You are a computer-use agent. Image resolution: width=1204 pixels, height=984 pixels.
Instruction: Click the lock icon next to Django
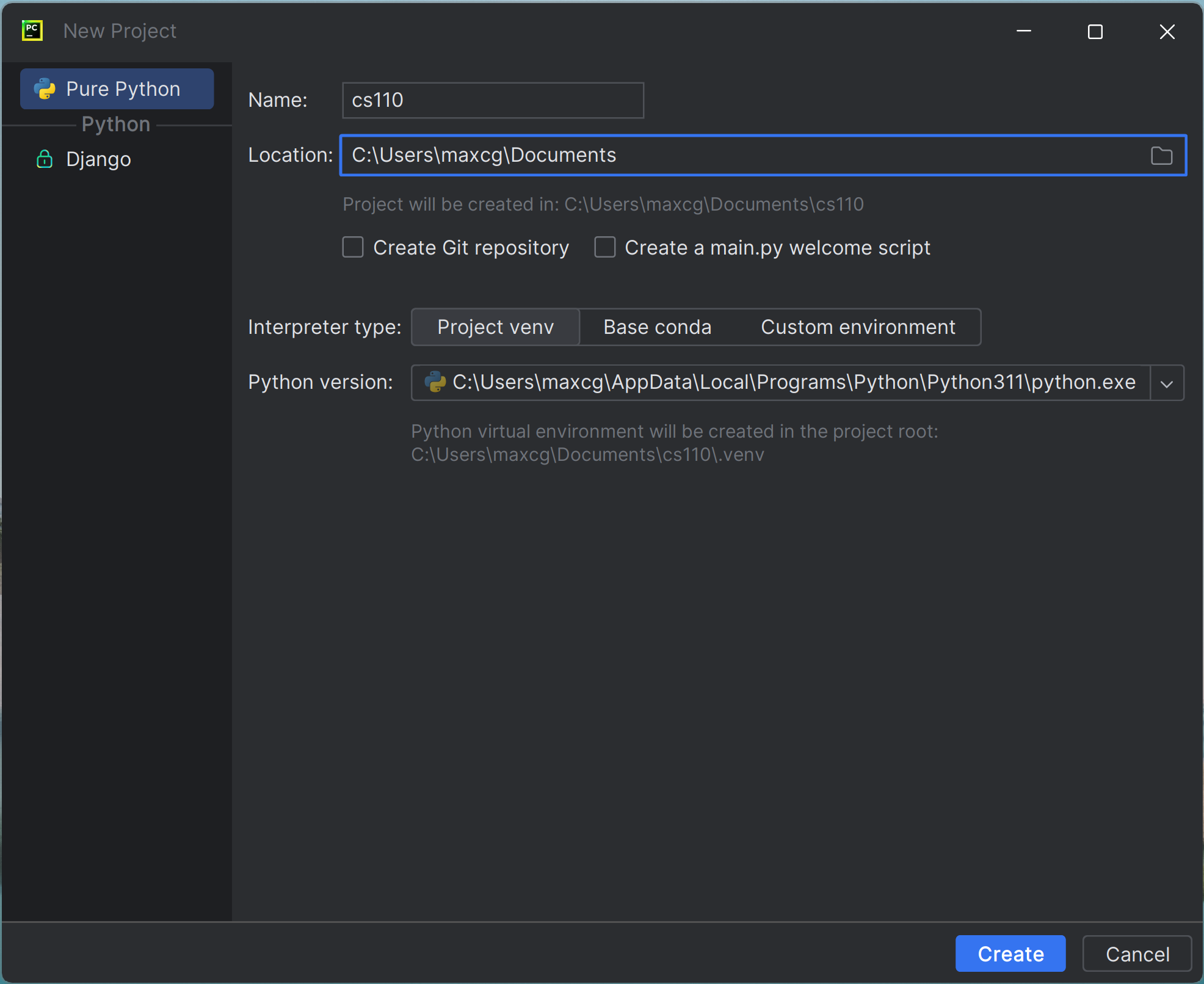pos(45,159)
